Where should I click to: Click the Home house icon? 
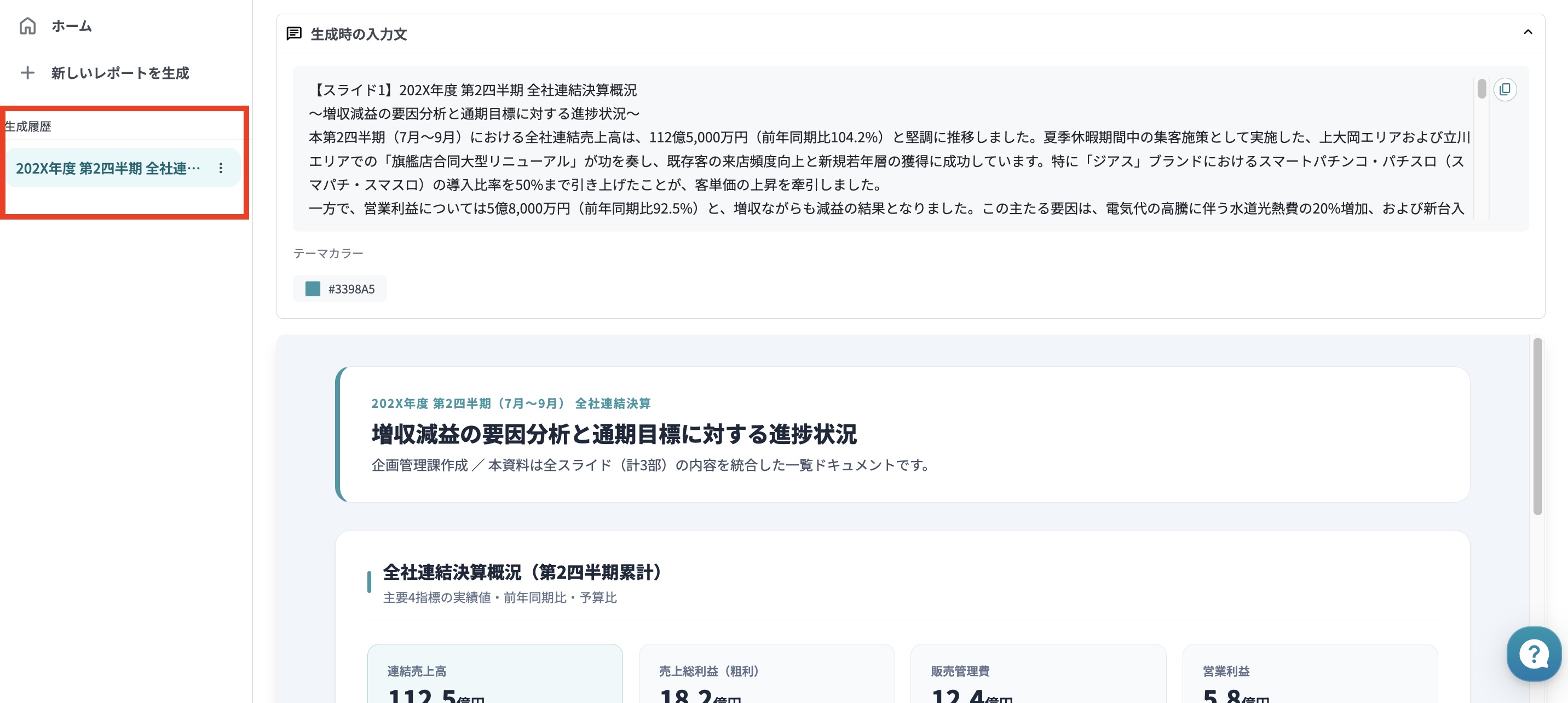(28, 26)
